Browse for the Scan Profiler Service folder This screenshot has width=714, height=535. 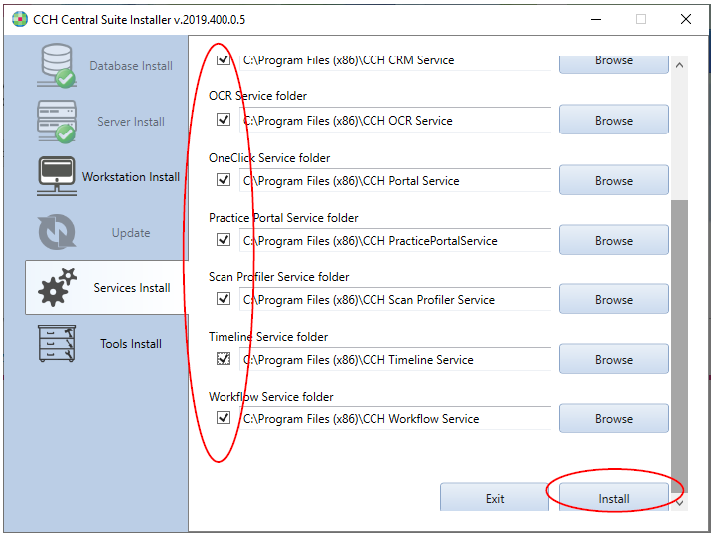(x=613, y=299)
